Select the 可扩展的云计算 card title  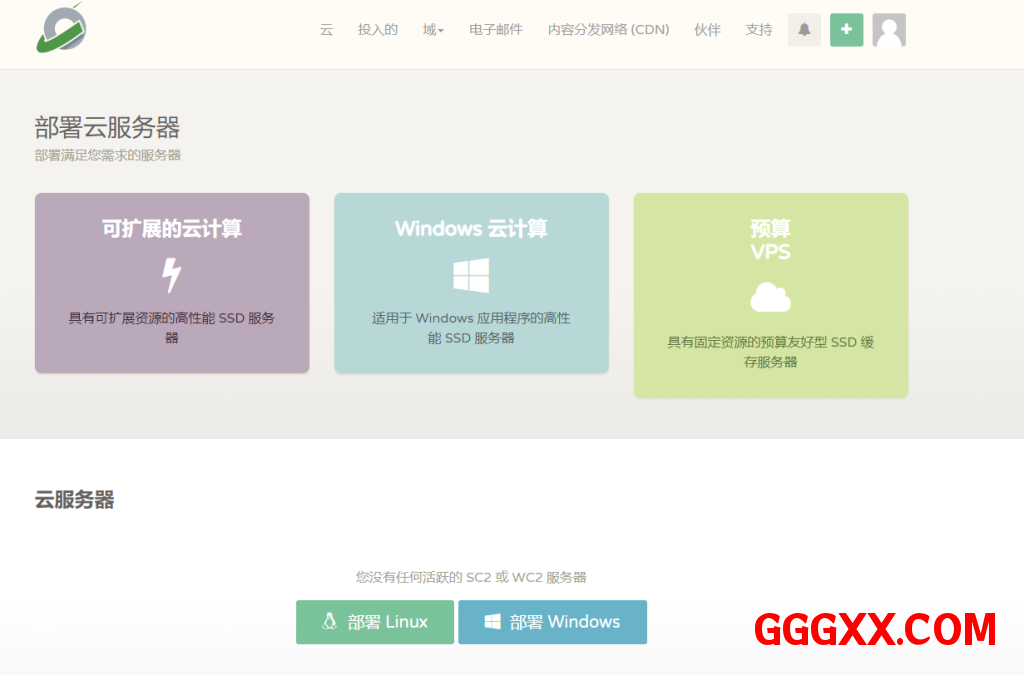pos(172,229)
